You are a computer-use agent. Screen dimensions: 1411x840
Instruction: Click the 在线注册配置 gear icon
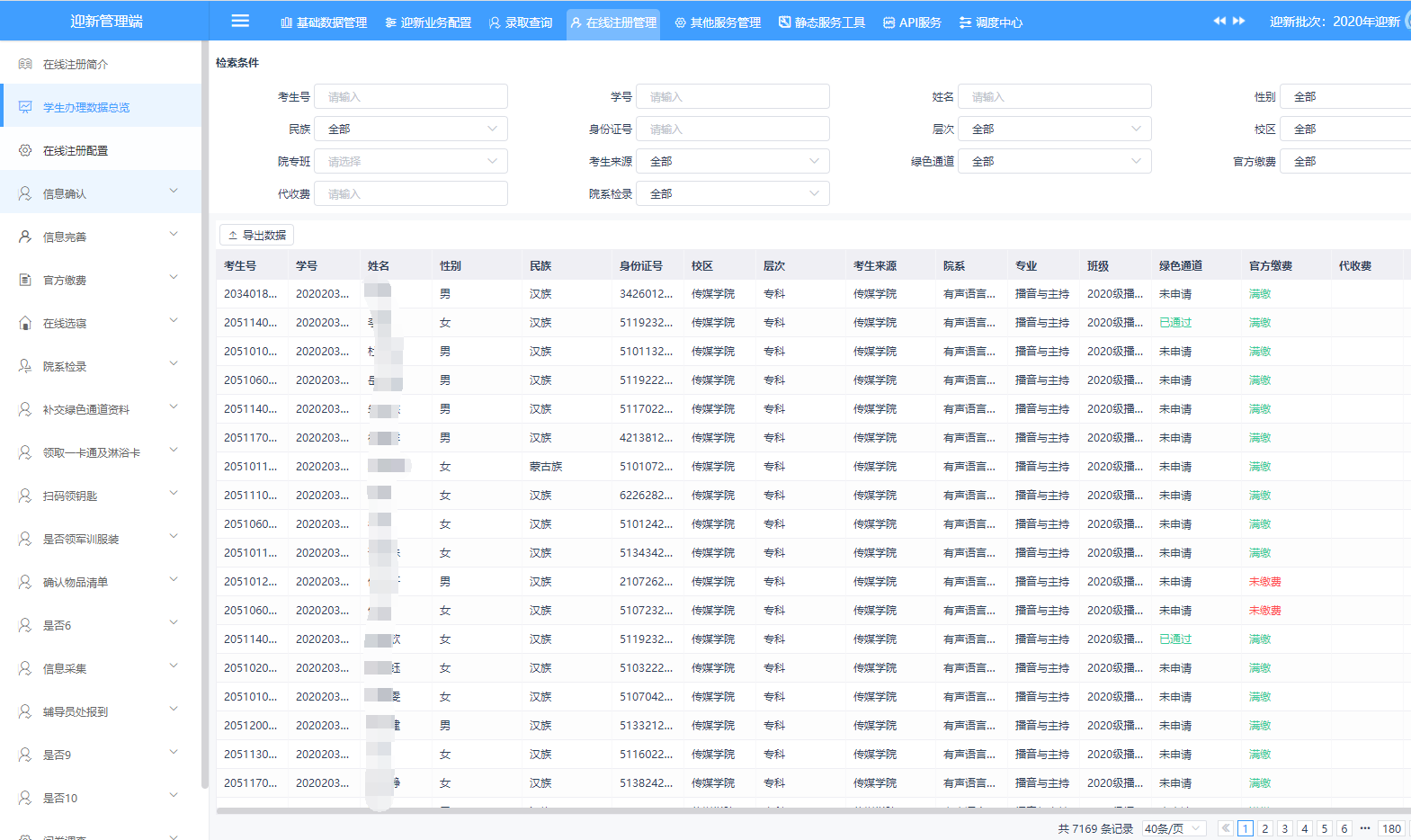coord(25,150)
